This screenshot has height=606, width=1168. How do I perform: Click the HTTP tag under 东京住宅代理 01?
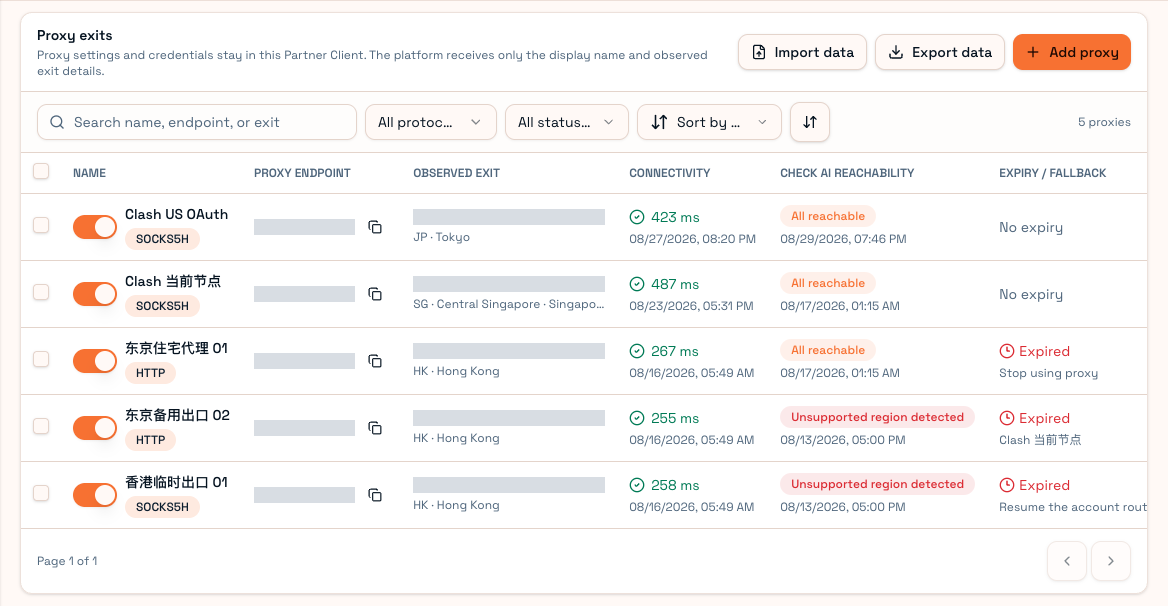pyautogui.click(x=150, y=373)
